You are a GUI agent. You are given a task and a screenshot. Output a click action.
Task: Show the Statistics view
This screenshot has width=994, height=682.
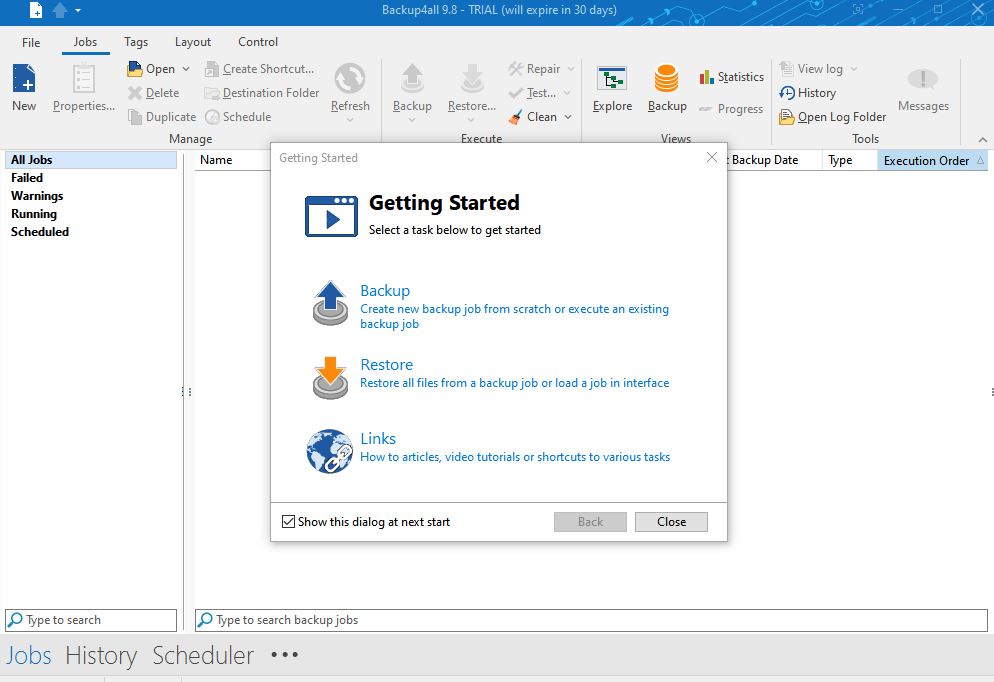pos(732,77)
